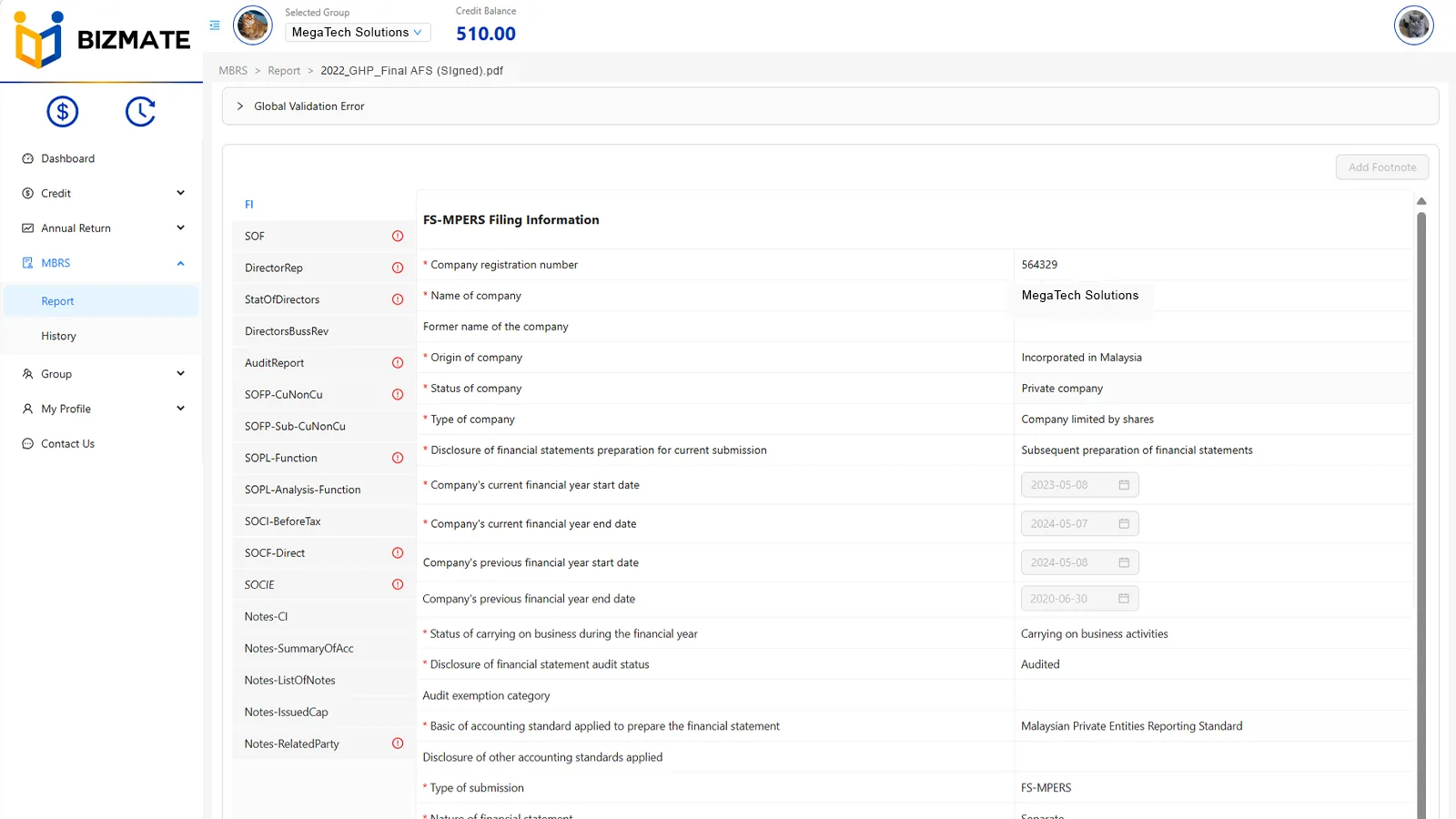This screenshot has width=1456, height=819.
Task: Click the Report breadcrumb link
Action: click(x=284, y=71)
